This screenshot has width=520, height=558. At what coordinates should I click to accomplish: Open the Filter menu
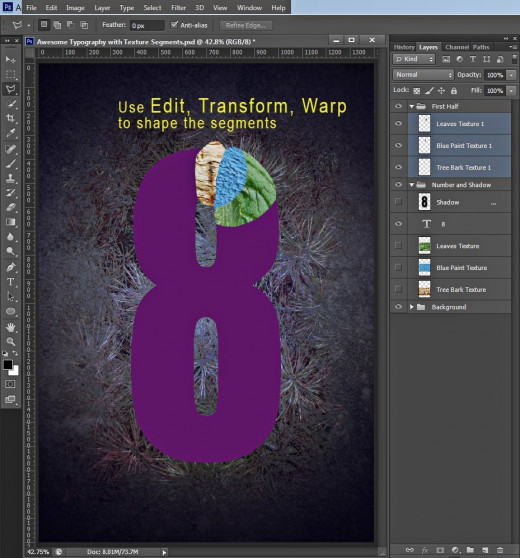click(178, 7)
